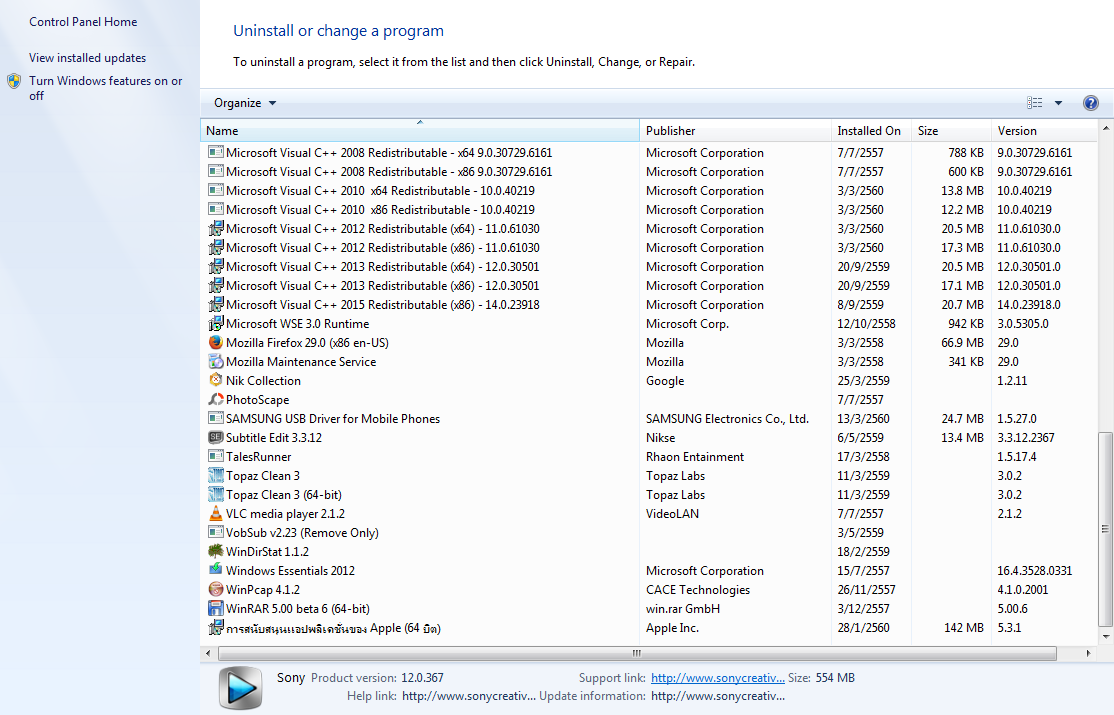Click the Sony product thumbnail in details pane
This screenshot has height=715, width=1114.
click(x=240, y=688)
